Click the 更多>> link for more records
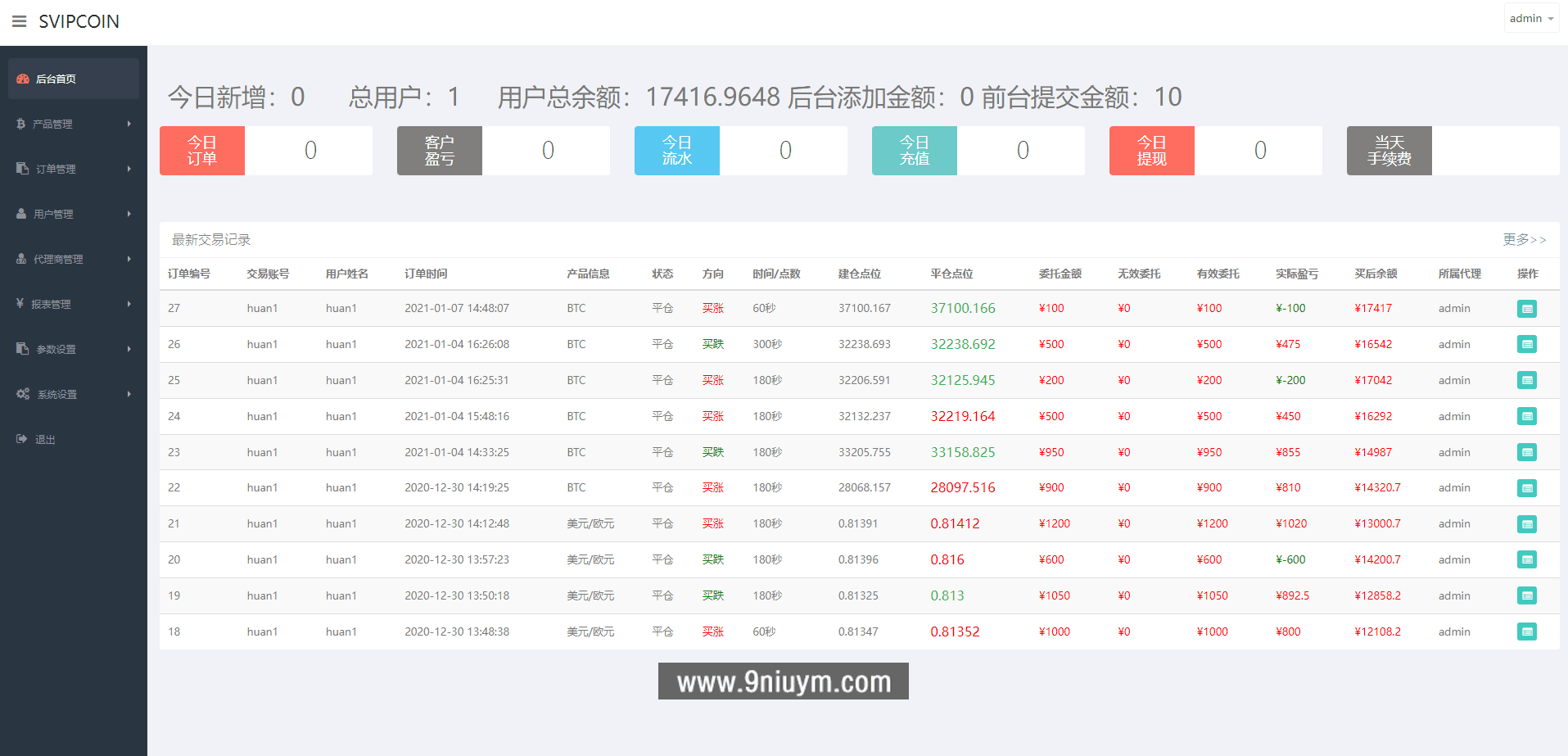The width and height of the screenshot is (1568, 756). point(1524,239)
